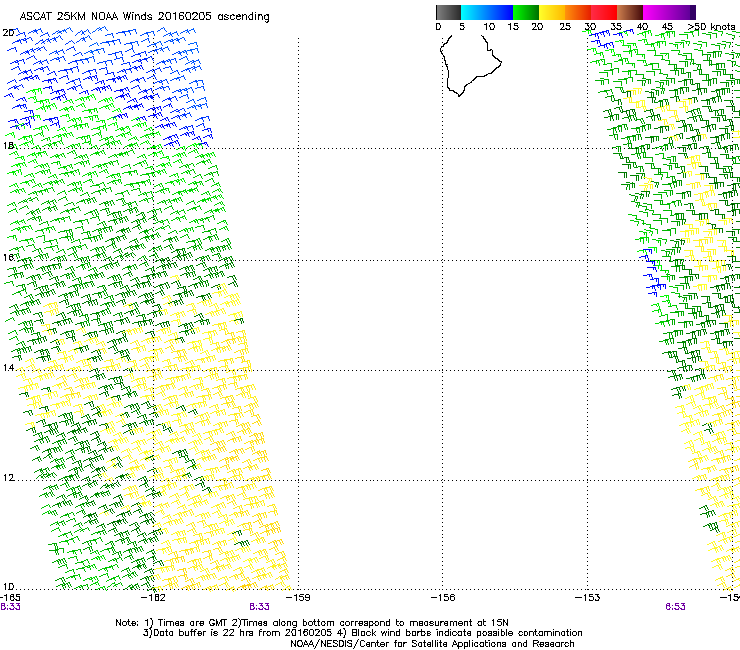Click the legend scale label '40'

click(x=642, y=27)
